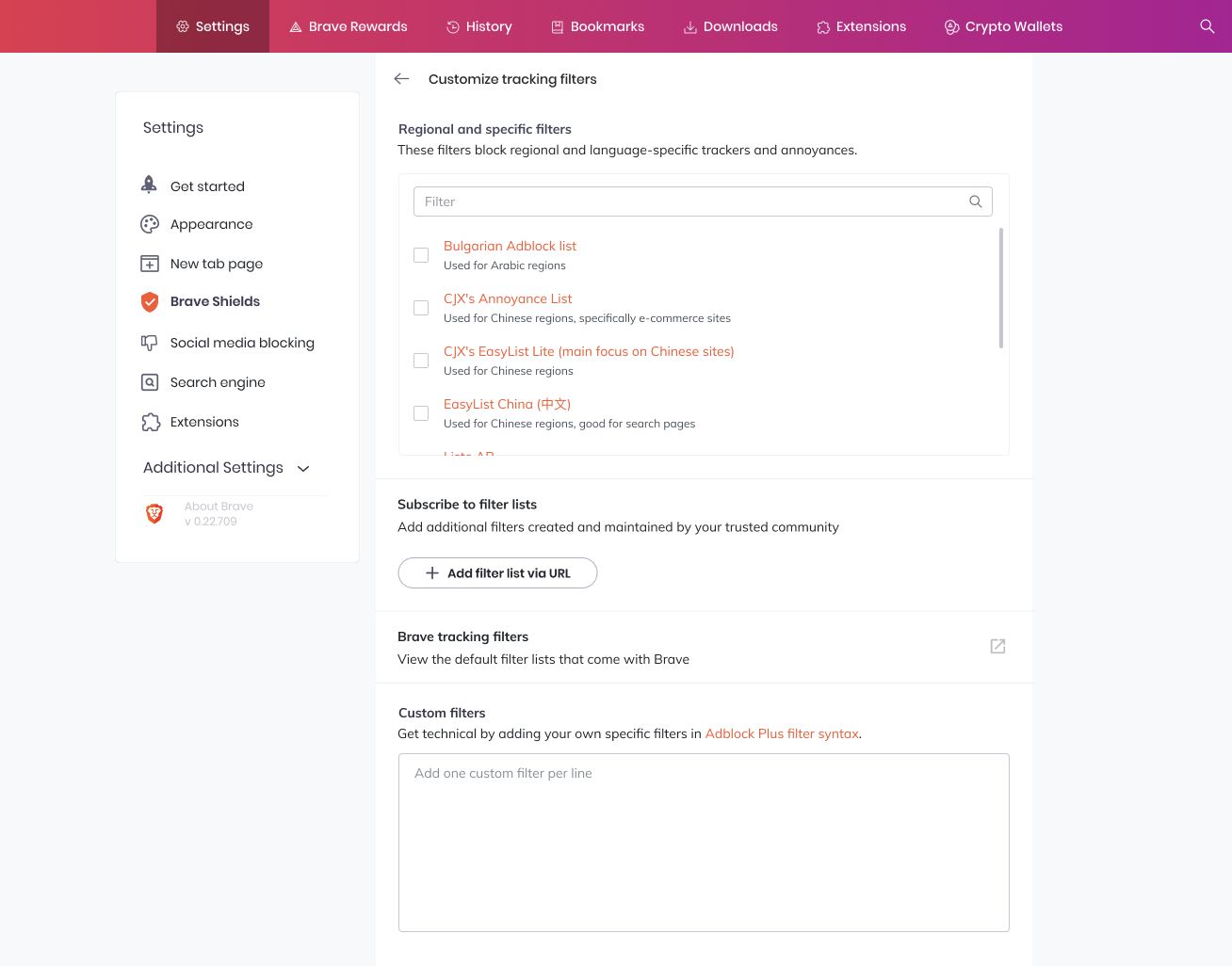The width and height of the screenshot is (1232, 966).
Task: Open EasyList China link
Action: 507,404
